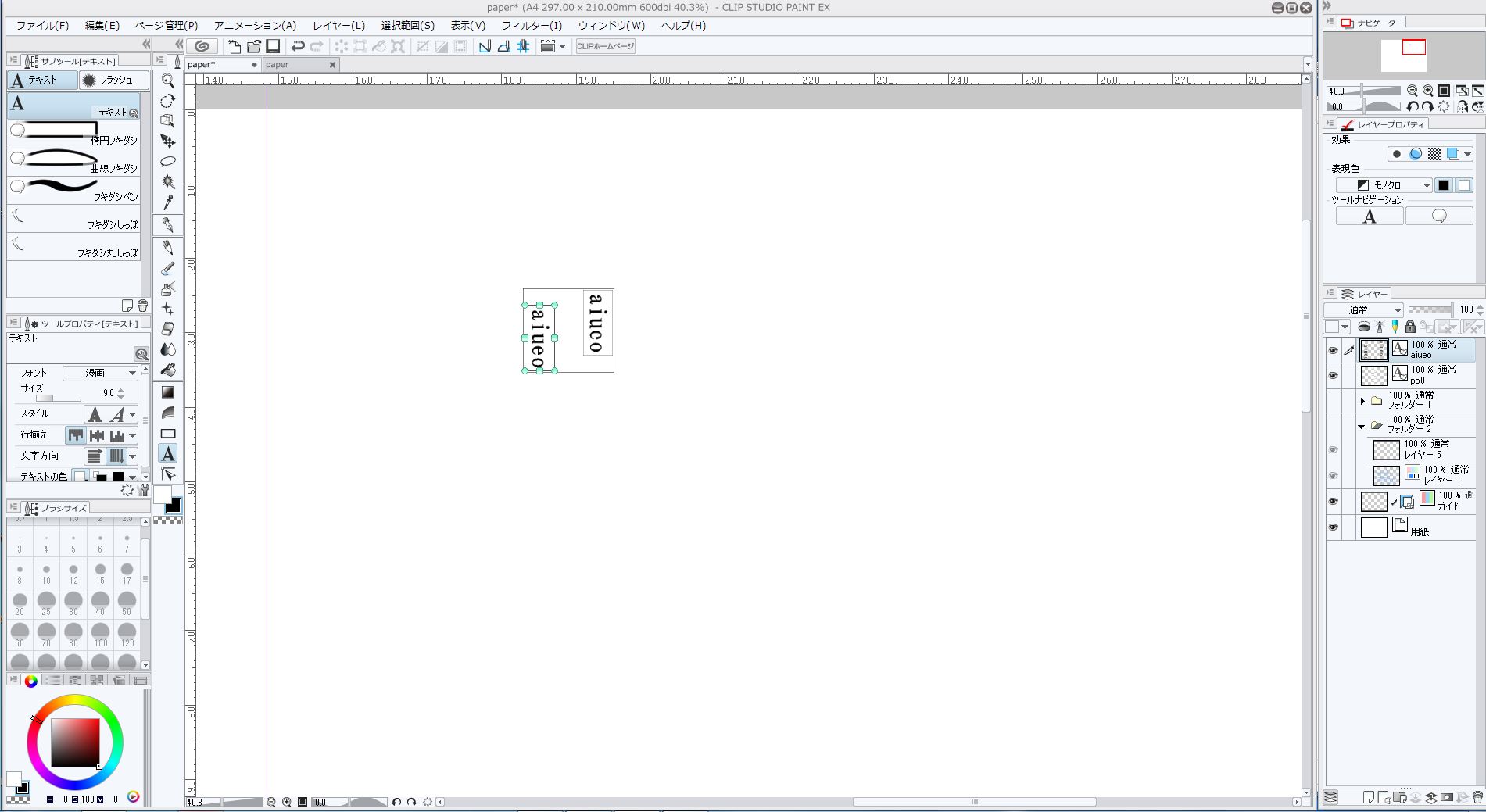Open the blending mode dropdown 通常
Viewport: 1486px width, 812px height.
tap(1364, 309)
